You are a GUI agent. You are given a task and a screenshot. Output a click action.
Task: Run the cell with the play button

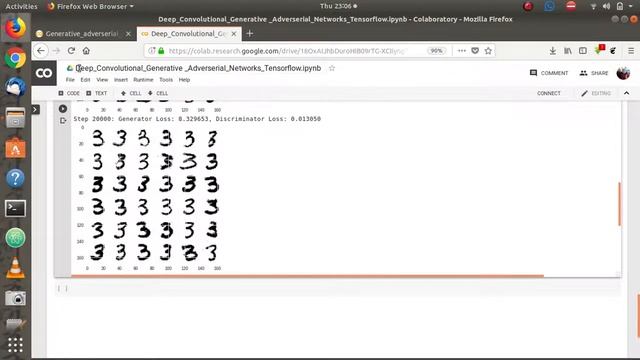(62, 109)
